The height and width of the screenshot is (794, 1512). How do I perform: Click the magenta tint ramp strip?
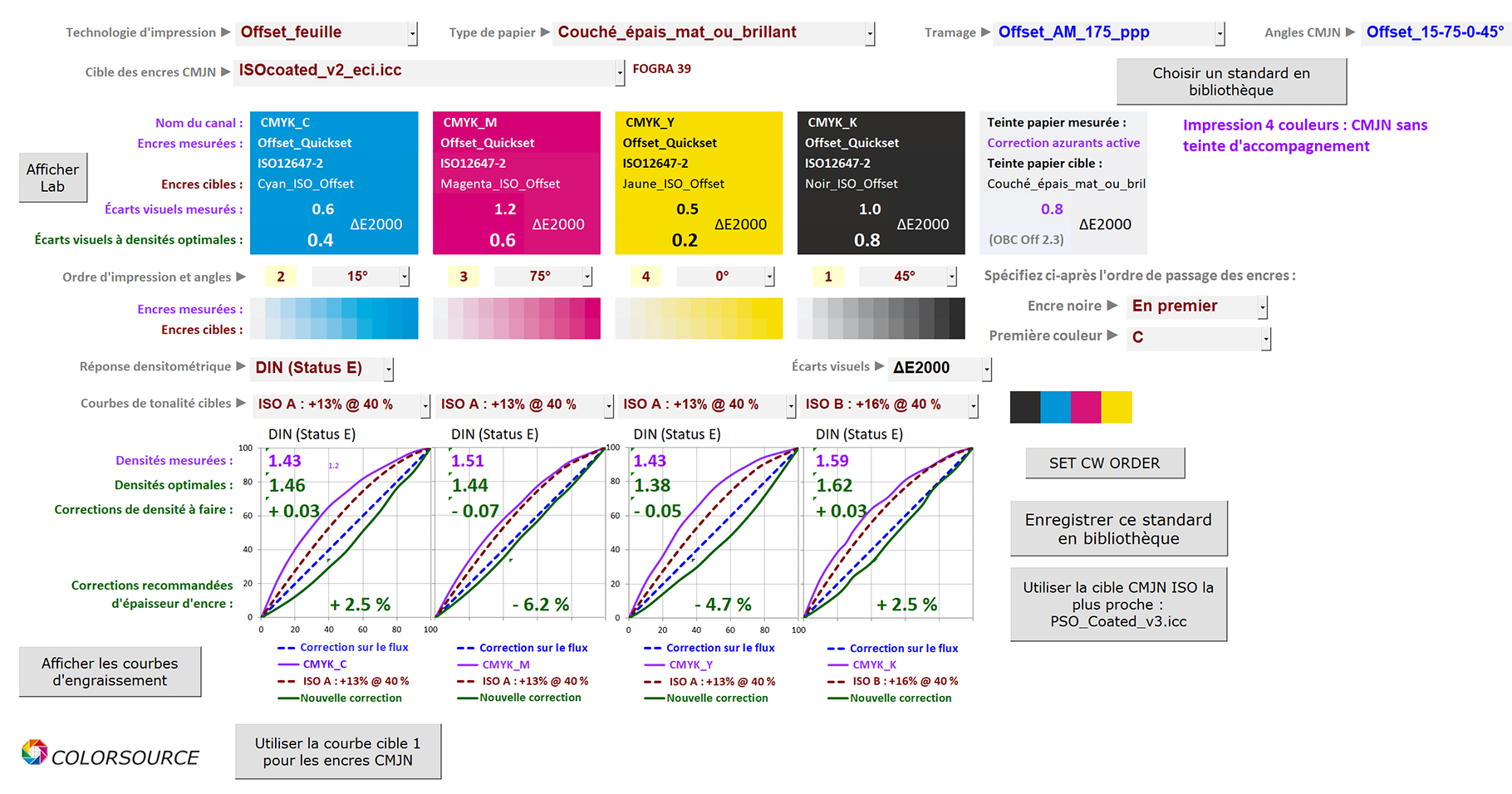coord(517,318)
